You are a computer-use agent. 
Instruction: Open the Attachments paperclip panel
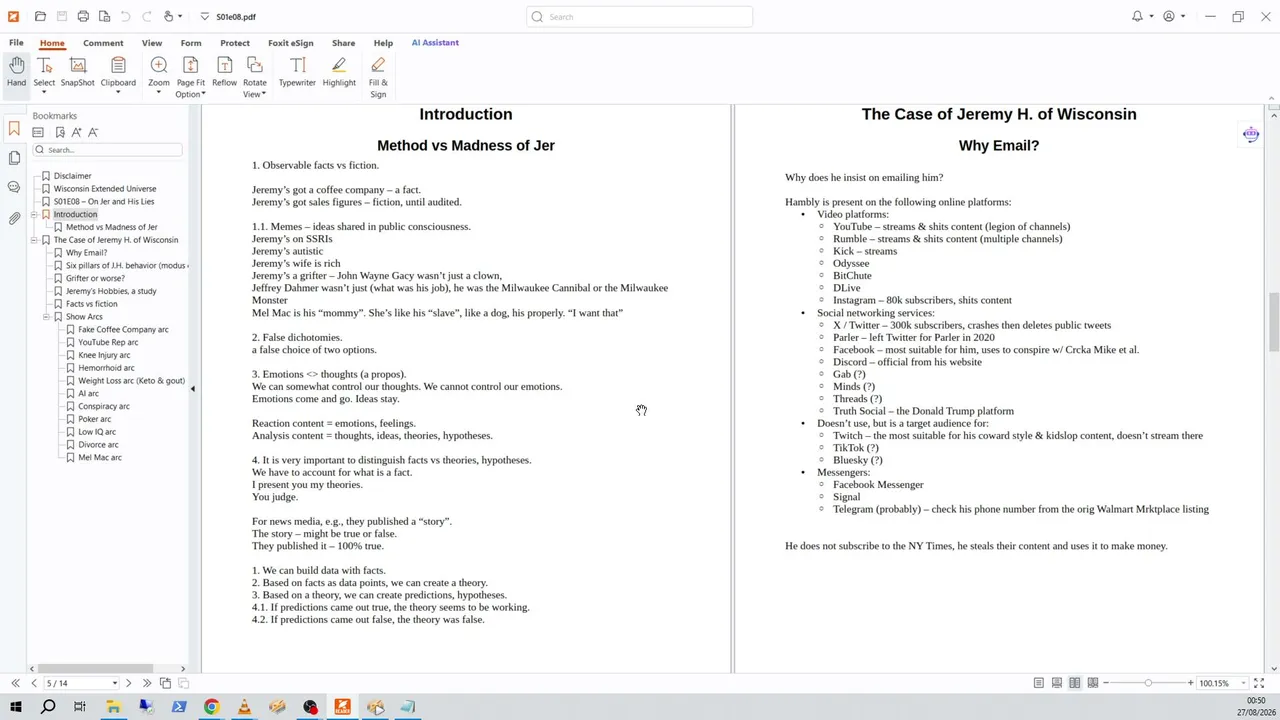[14, 217]
